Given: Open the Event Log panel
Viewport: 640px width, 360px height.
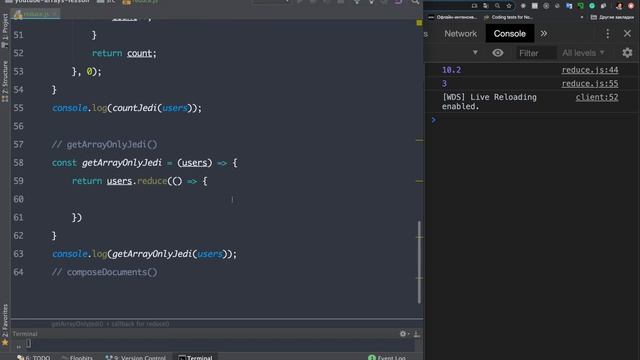Looking at the screenshot, I should 387,358.
